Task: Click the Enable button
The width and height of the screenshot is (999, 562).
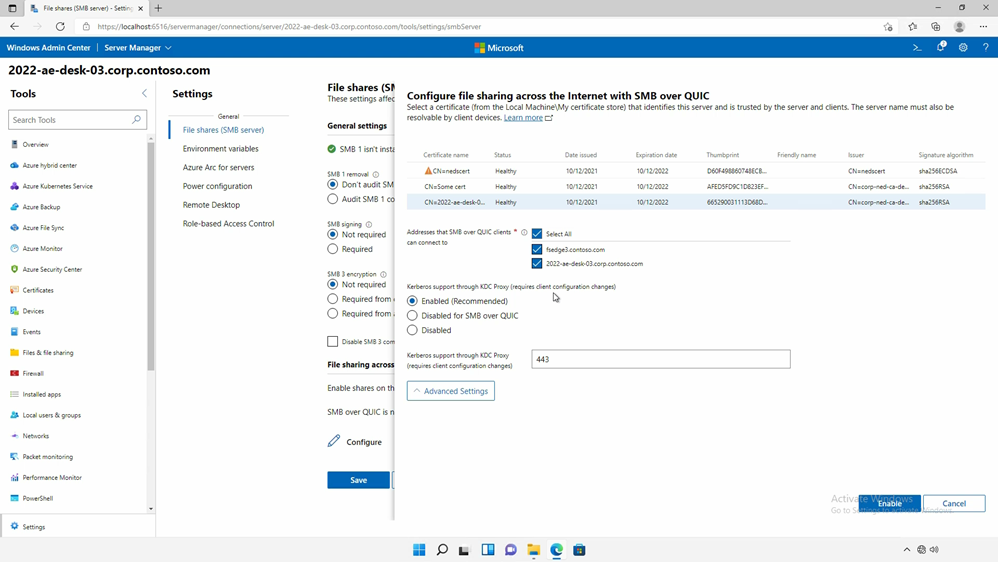Action: point(889,503)
